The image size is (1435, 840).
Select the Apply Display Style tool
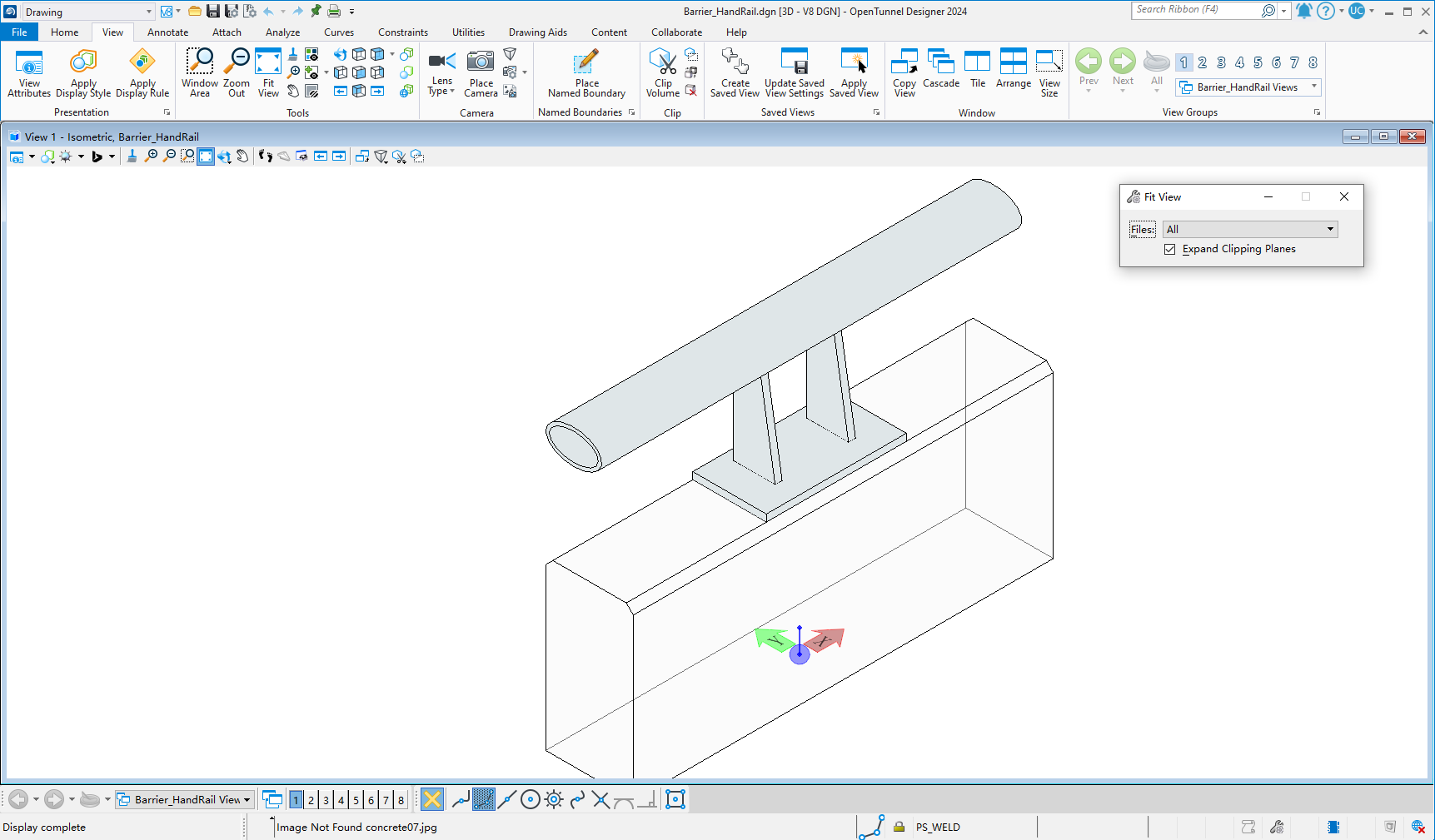tap(83, 71)
